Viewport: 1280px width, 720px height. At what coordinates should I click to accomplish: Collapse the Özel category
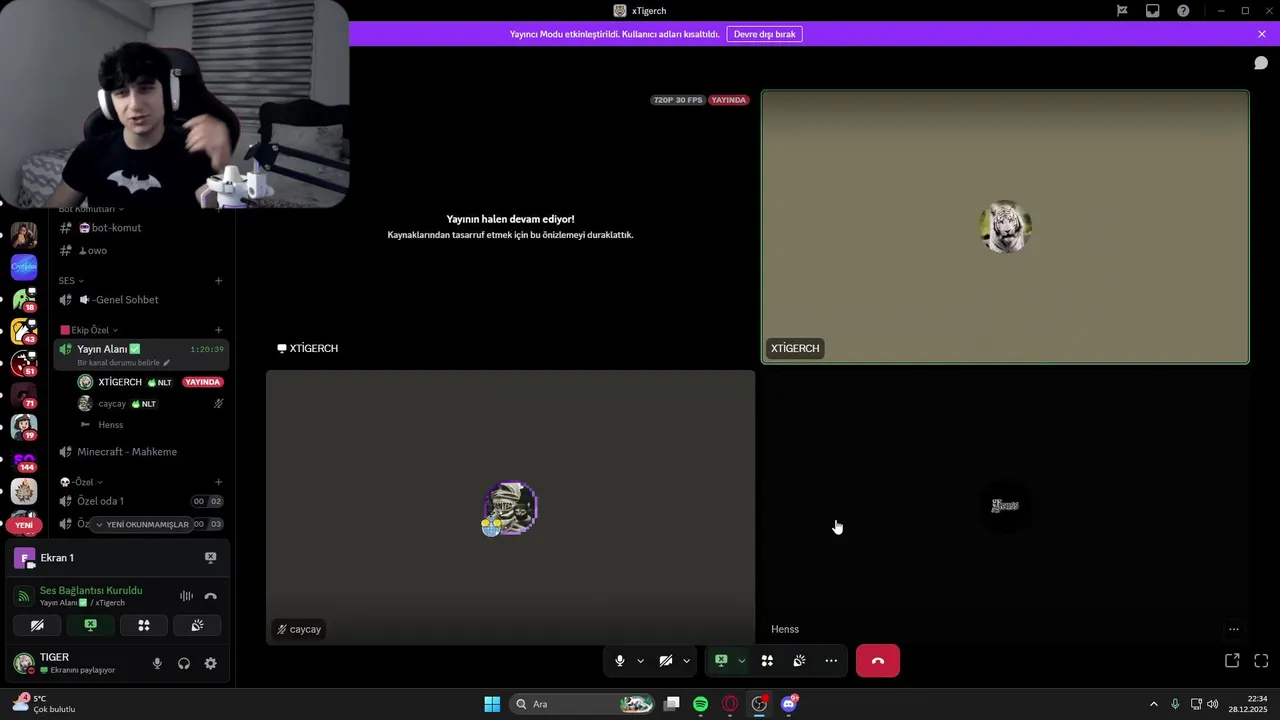click(x=81, y=482)
